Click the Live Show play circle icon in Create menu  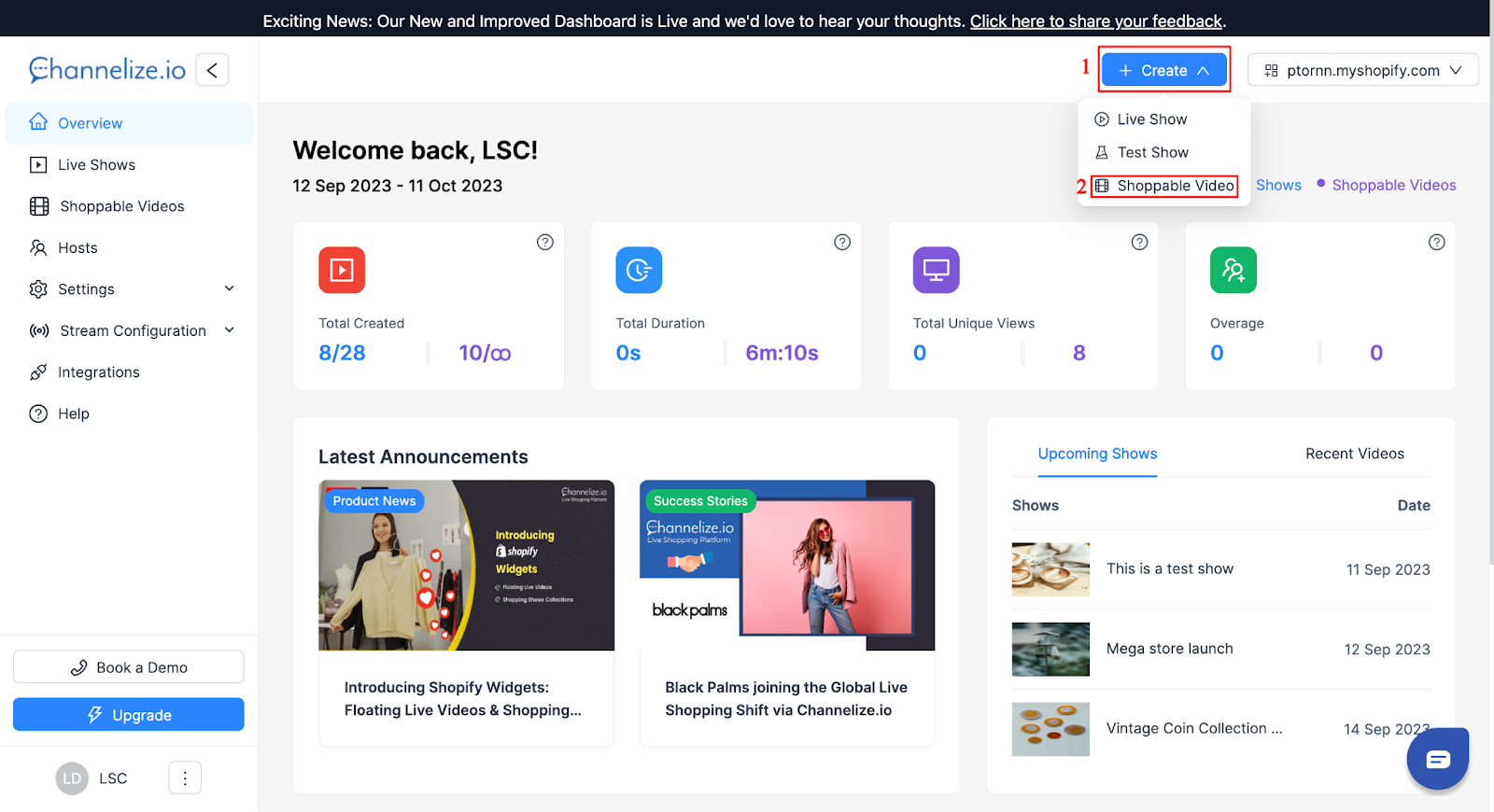point(1102,119)
